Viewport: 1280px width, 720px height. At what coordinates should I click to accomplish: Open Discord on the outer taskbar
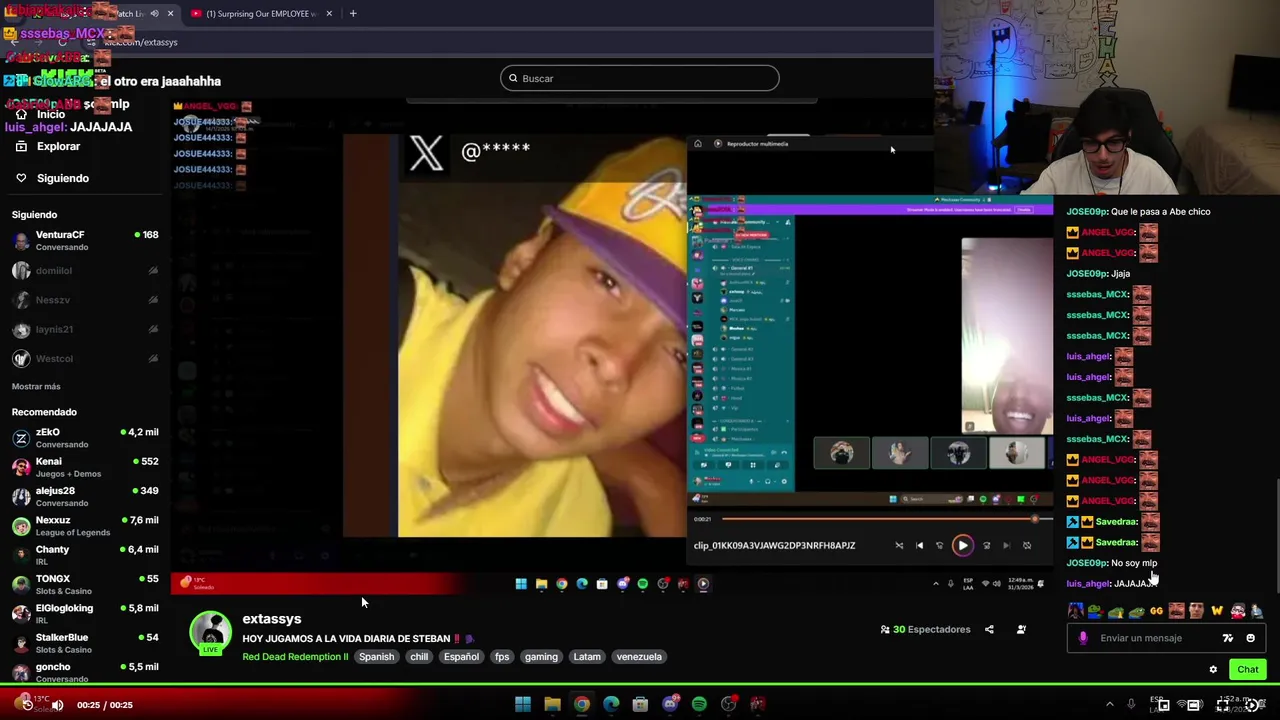(670, 705)
